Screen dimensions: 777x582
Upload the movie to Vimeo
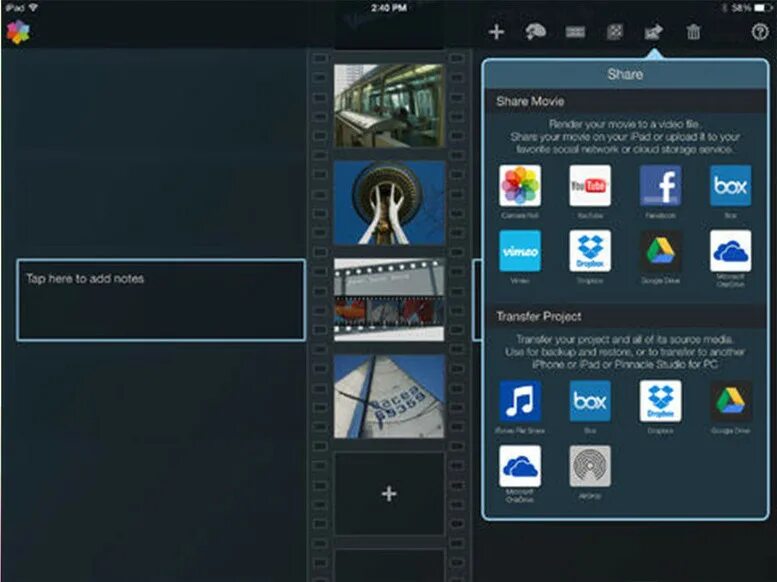click(x=520, y=251)
